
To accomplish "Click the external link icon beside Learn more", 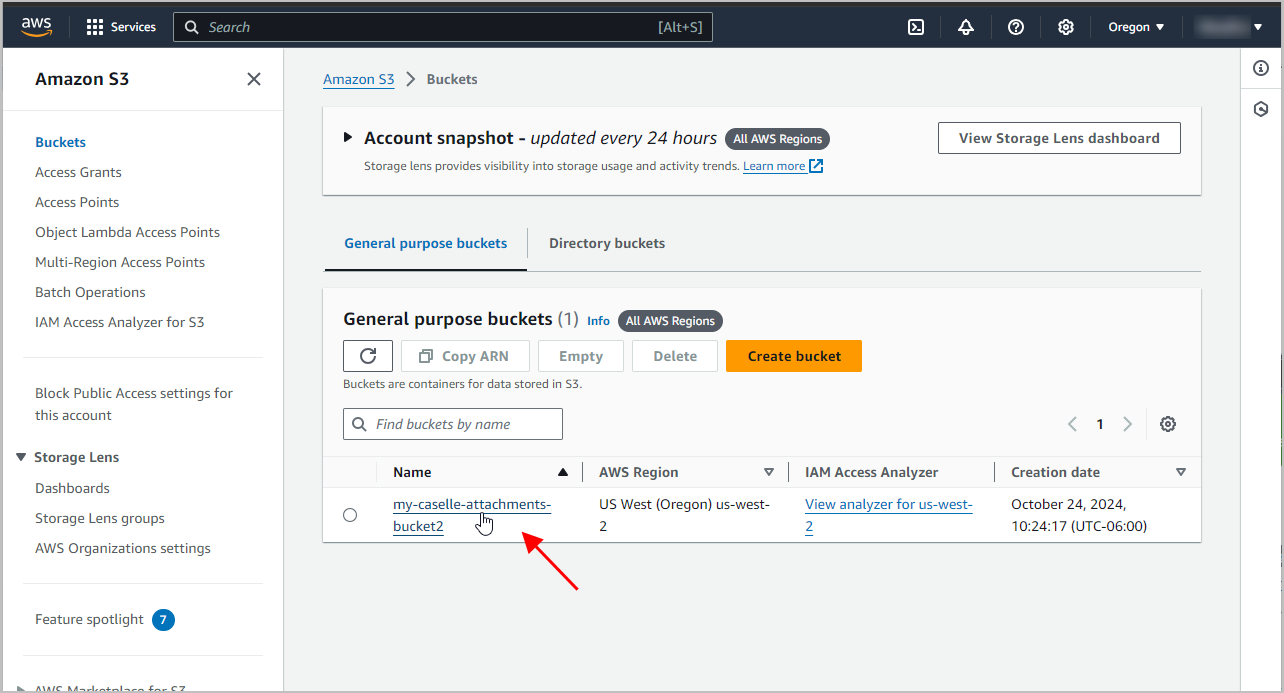I will 816,166.
